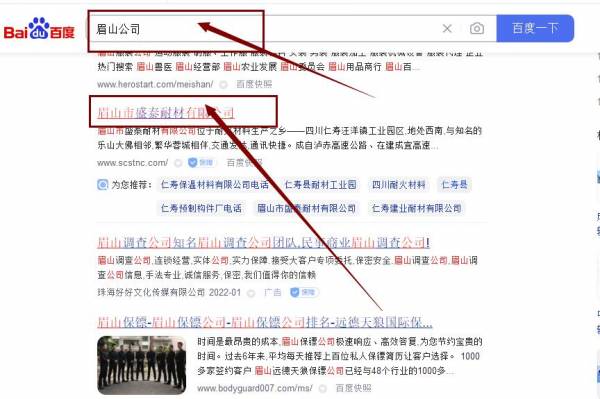Open 百度快照 next to www.herostart.com
Image resolution: width=600 pixels, height=399 pixels.
click(254, 84)
